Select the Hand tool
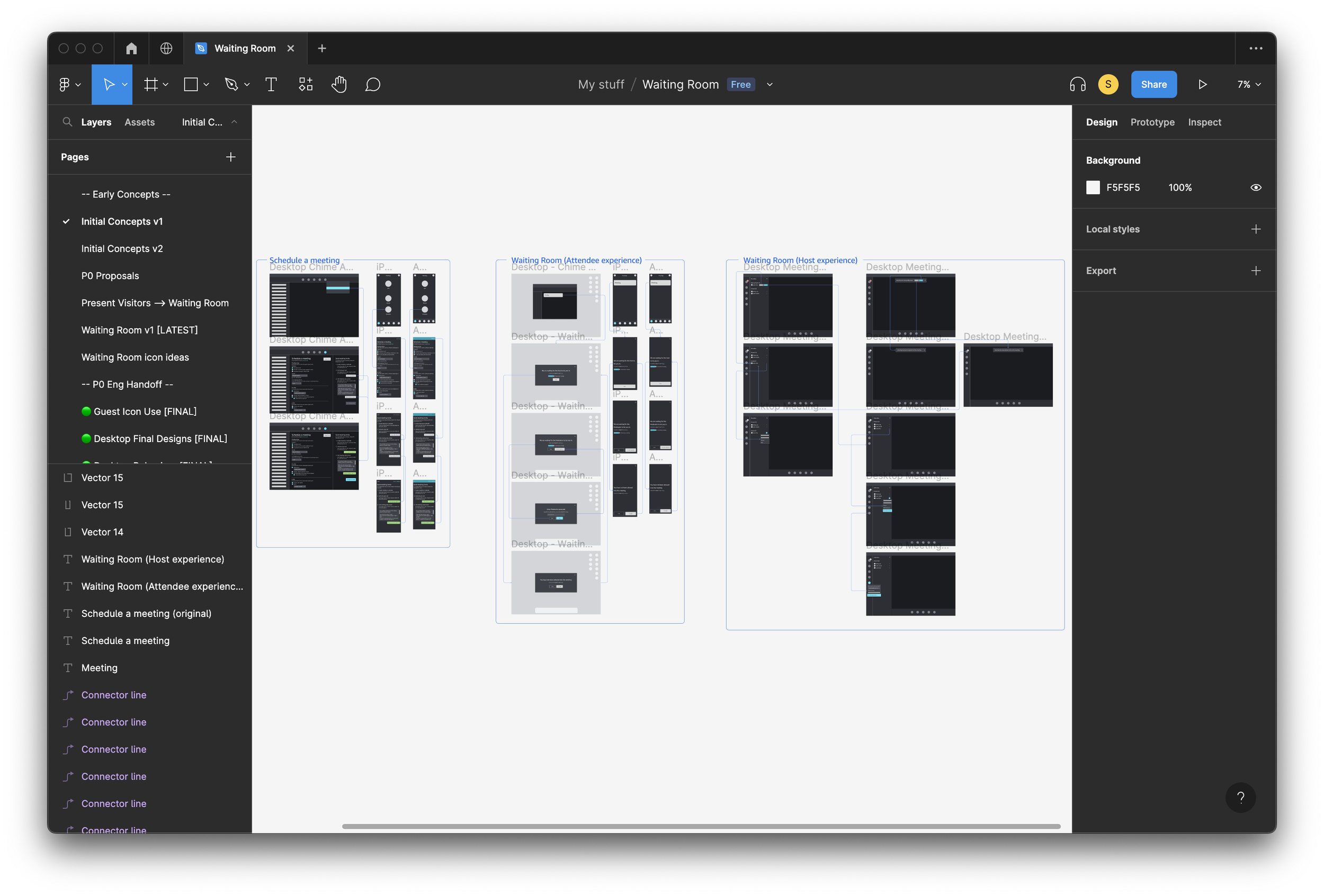Image resolution: width=1324 pixels, height=896 pixels. (x=339, y=84)
